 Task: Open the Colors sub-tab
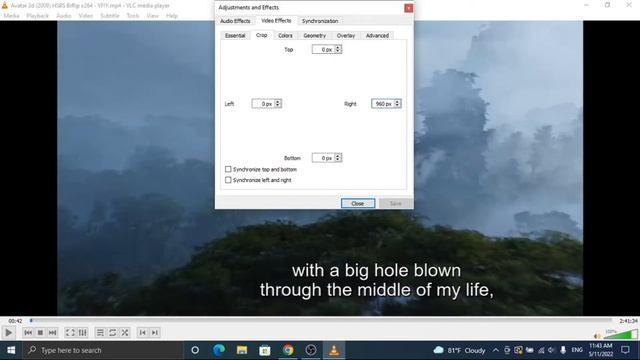(x=285, y=36)
